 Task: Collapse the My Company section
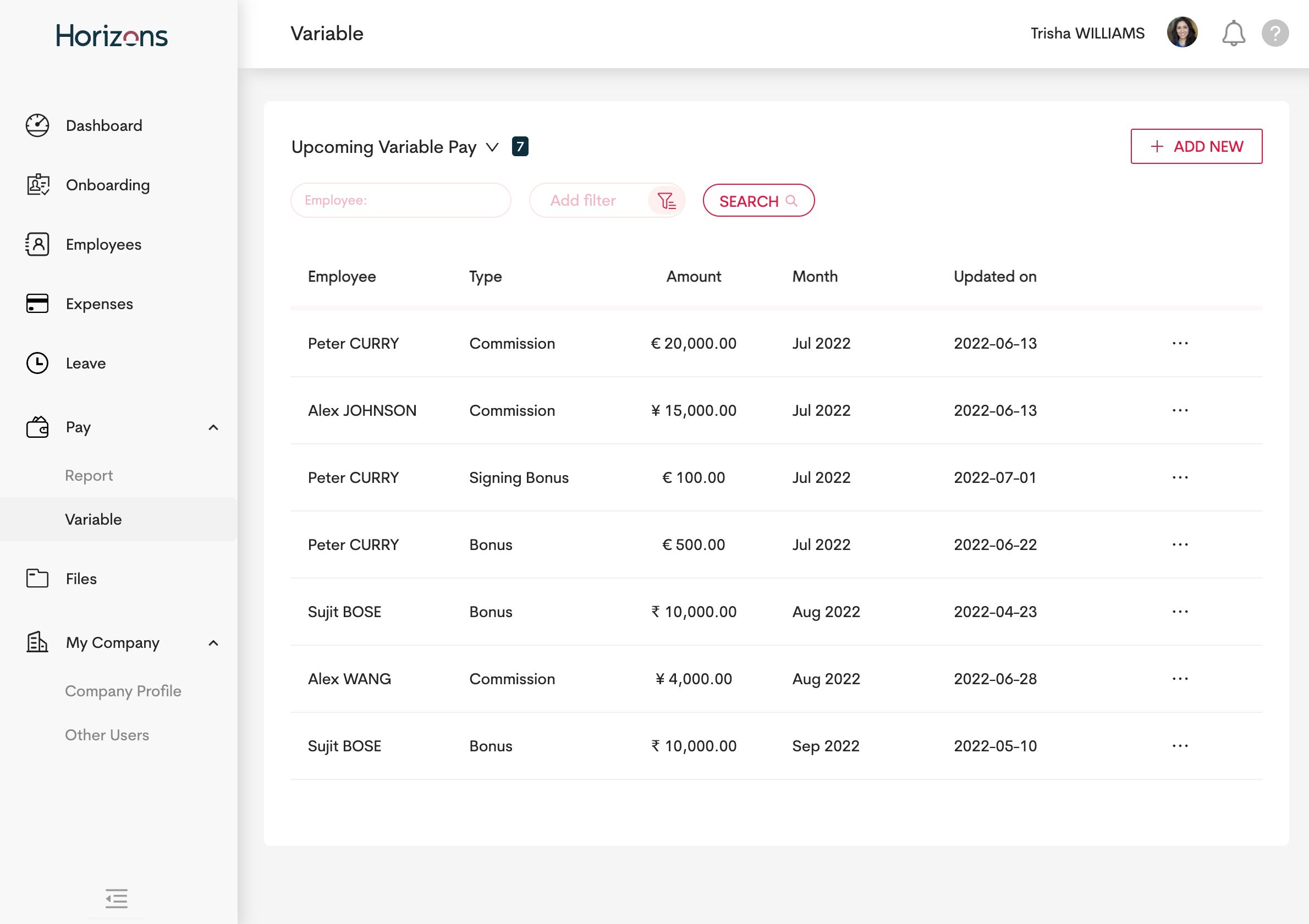pyautogui.click(x=213, y=643)
